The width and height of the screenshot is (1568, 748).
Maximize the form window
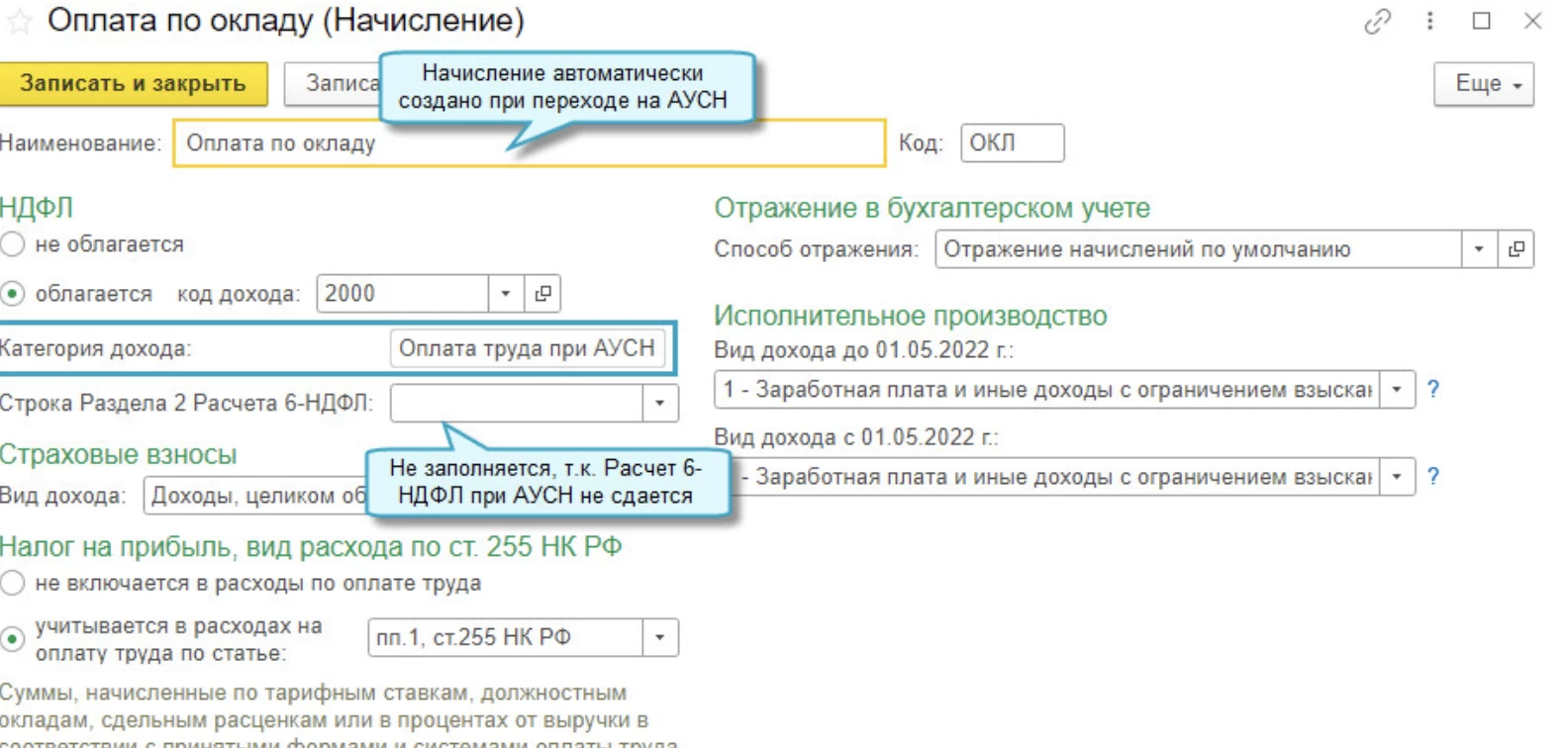(x=1481, y=21)
